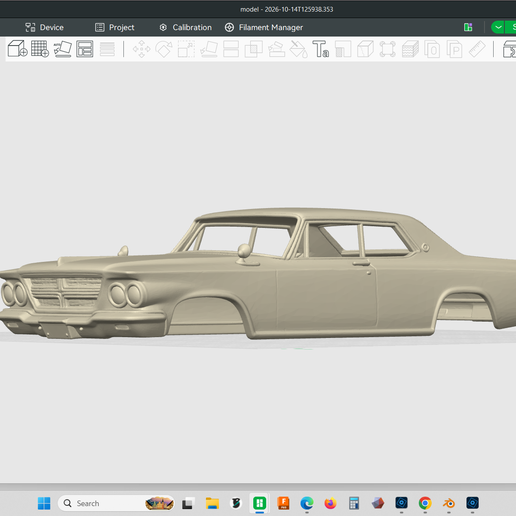Select the Rotate tool
516x516 pixels.
click(164, 49)
